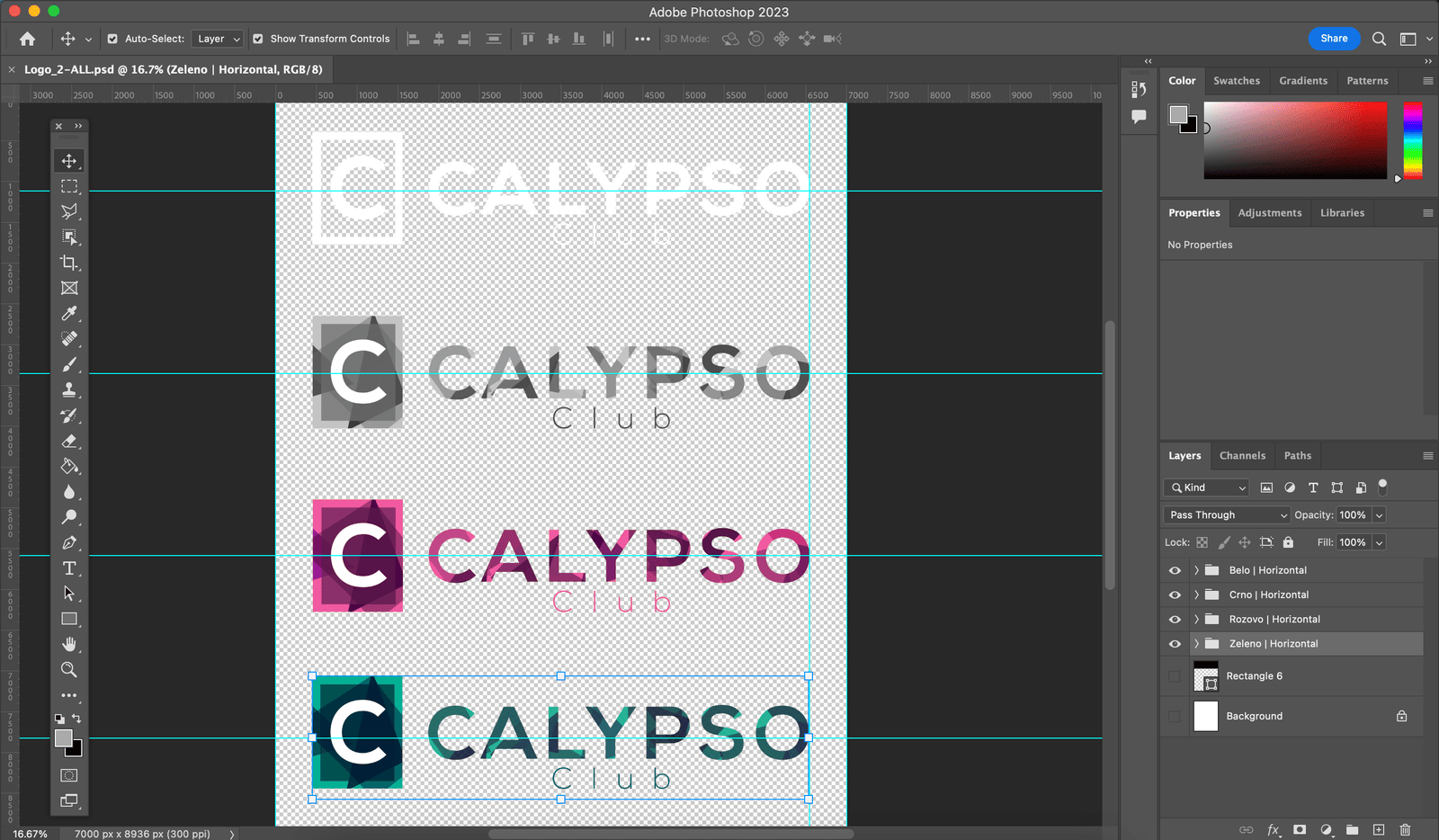Viewport: 1439px width, 840px height.
Task: Switch to the Channels tab
Action: click(x=1242, y=456)
